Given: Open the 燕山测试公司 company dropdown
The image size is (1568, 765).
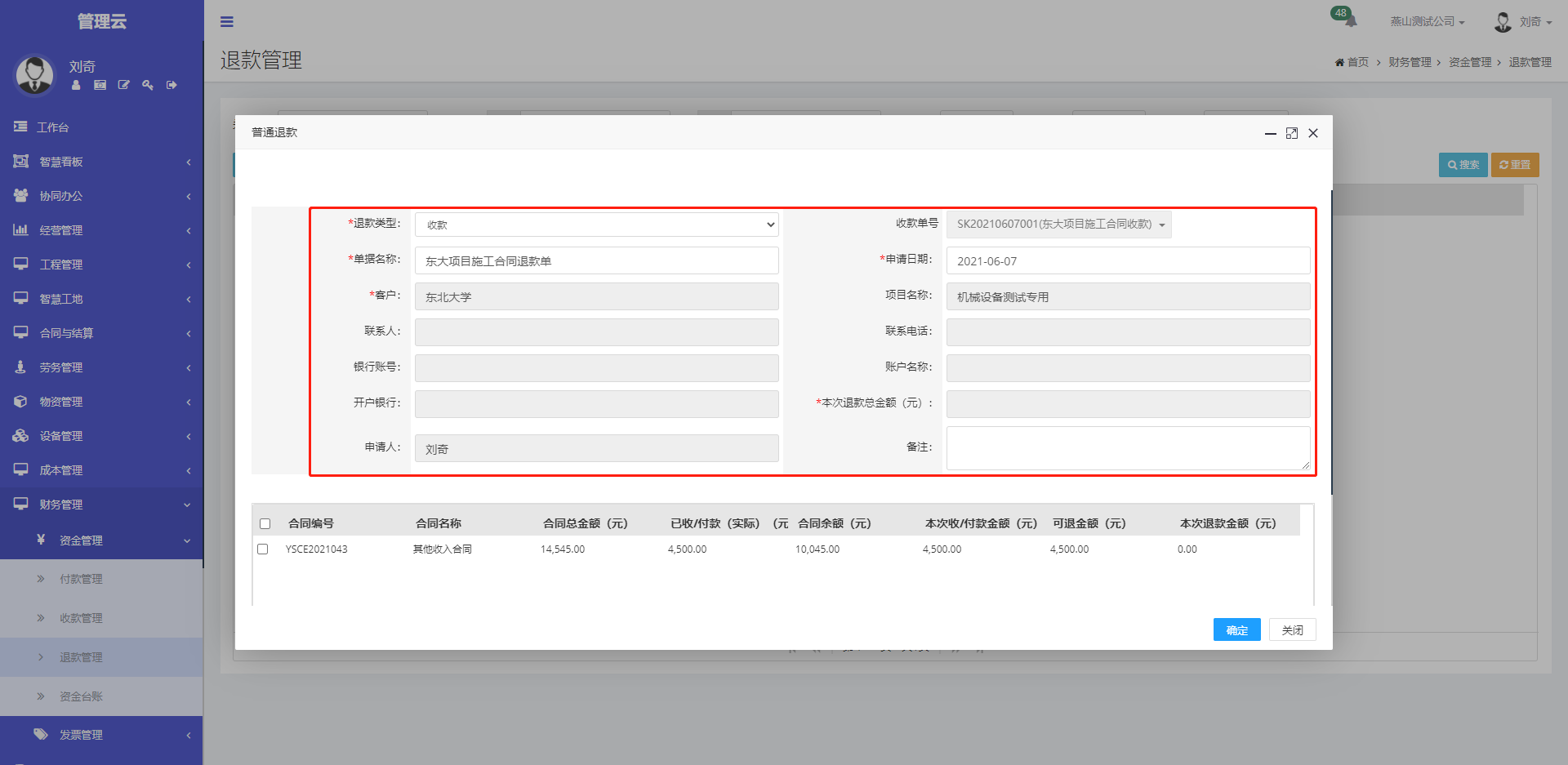Looking at the screenshot, I should click(x=1427, y=22).
